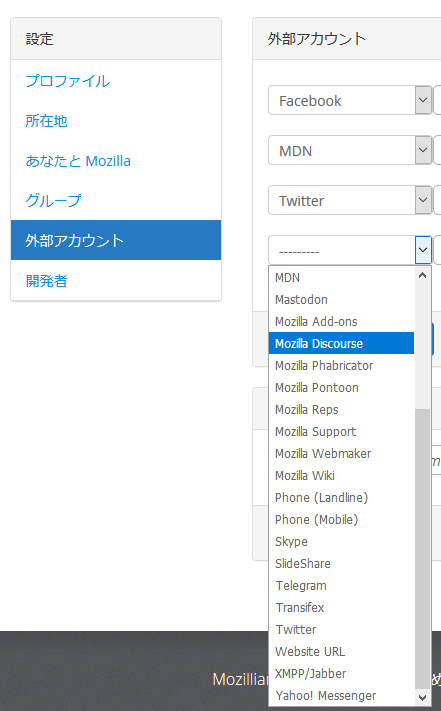Collapse the open --------- account dropdown
Image resolution: width=441 pixels, height=711 pixels.
pyautogui.click(x=350, y=250)
